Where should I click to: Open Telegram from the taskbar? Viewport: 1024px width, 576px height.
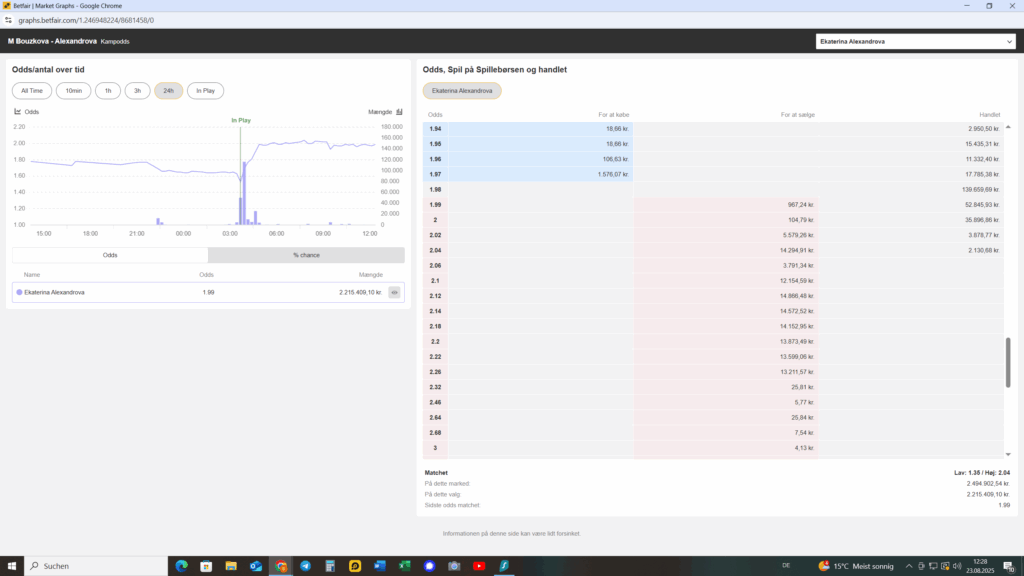coord(305,565)
